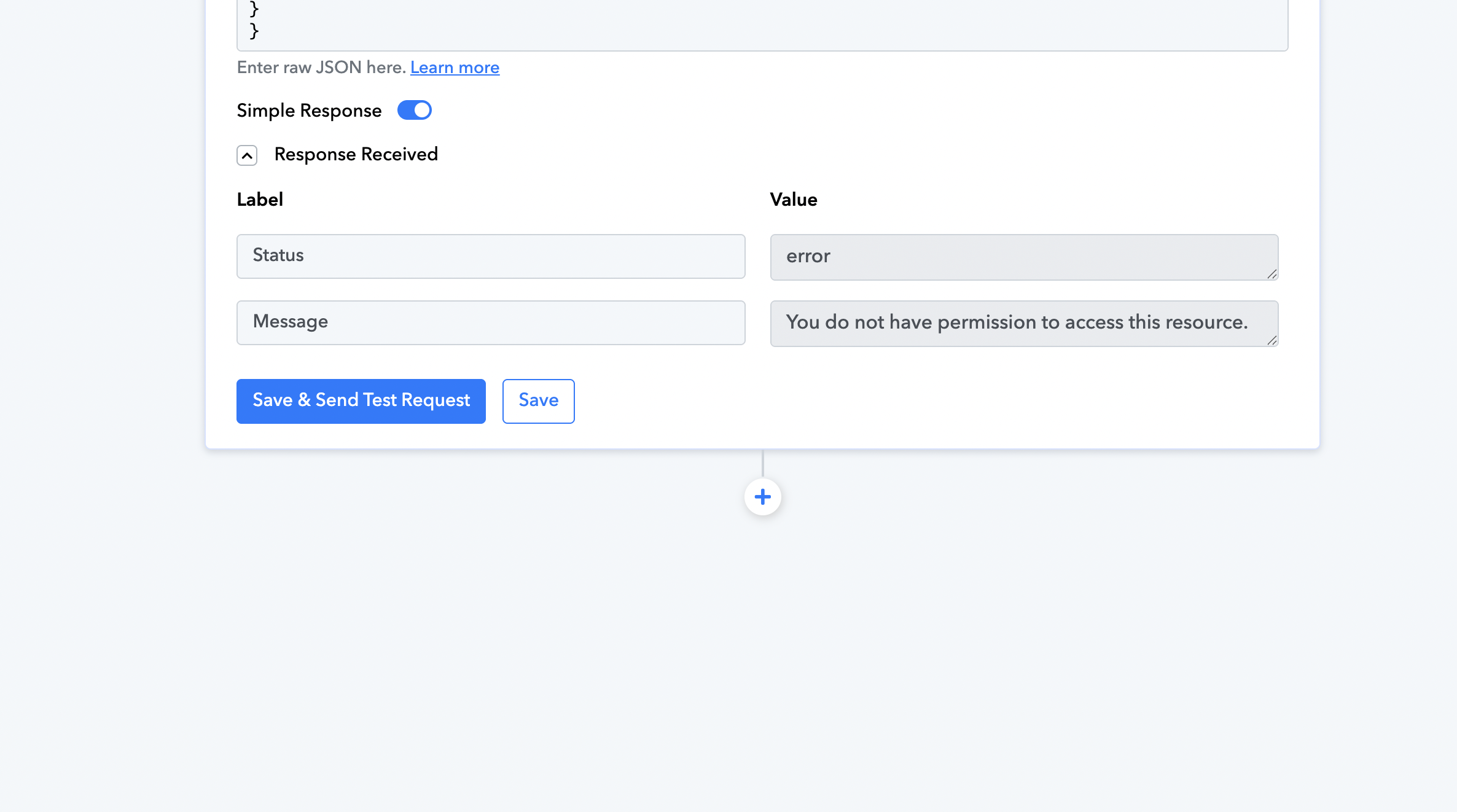Click the Label column header
The image size is (1457, 812).
[260, 200]
